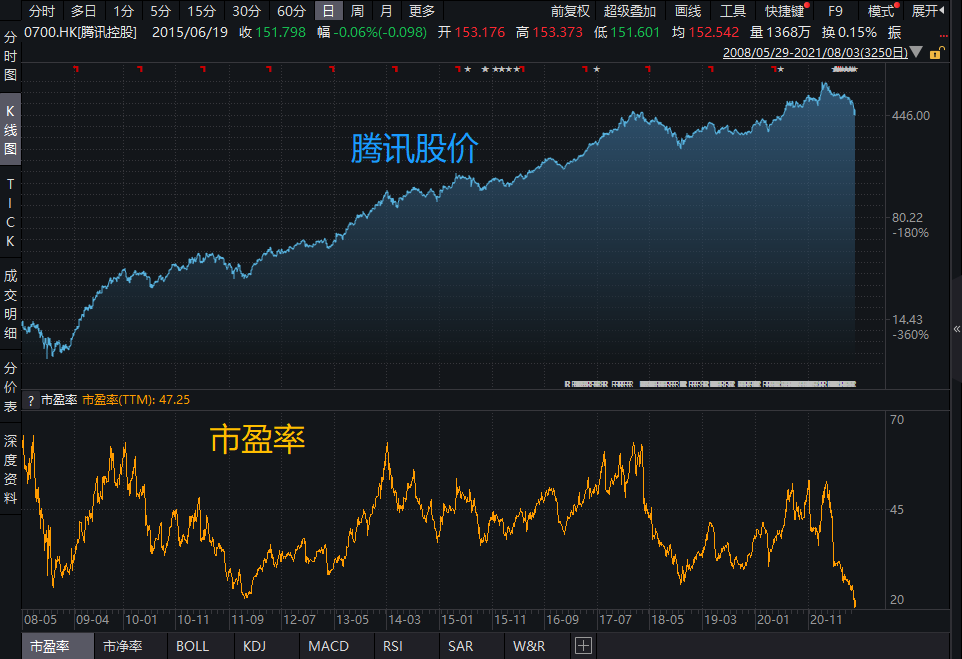Viewport: 962px width, 659px height.
Task: Open the 深度资料 sidebar panel
Action: (x=10, y=469)
